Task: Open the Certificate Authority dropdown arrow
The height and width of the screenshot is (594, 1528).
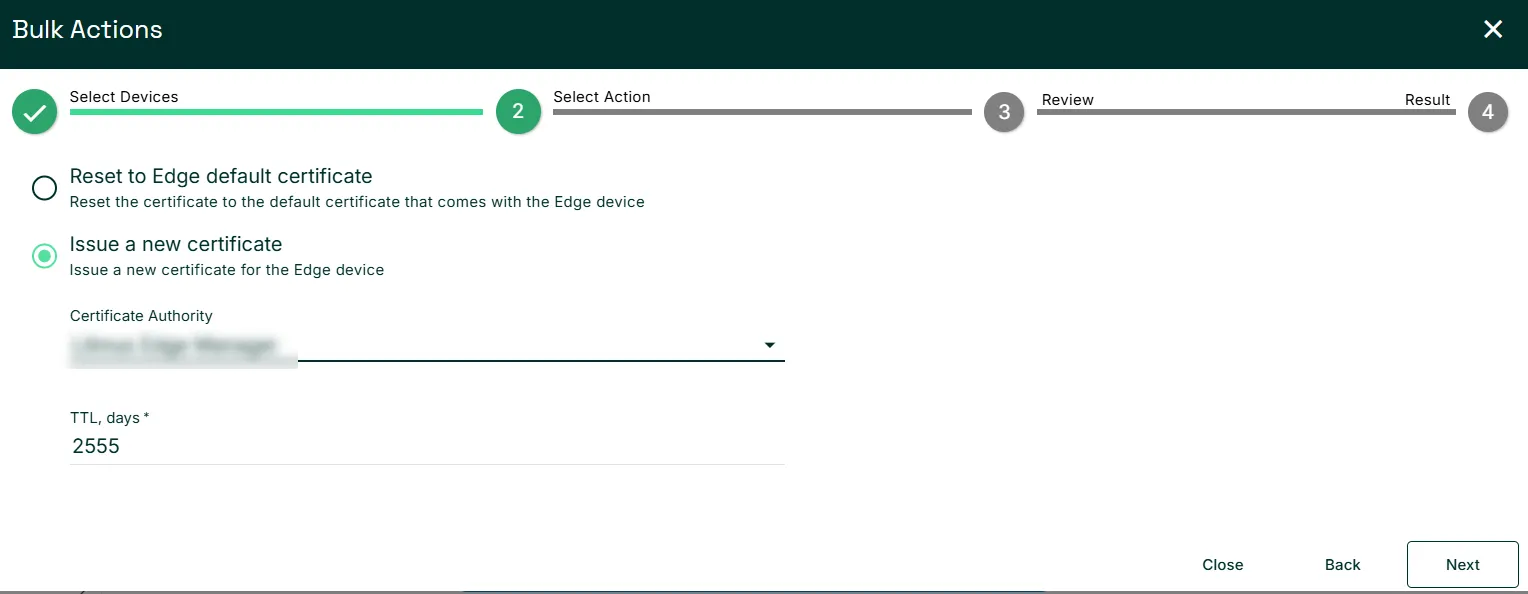Action: coord(770,346)
